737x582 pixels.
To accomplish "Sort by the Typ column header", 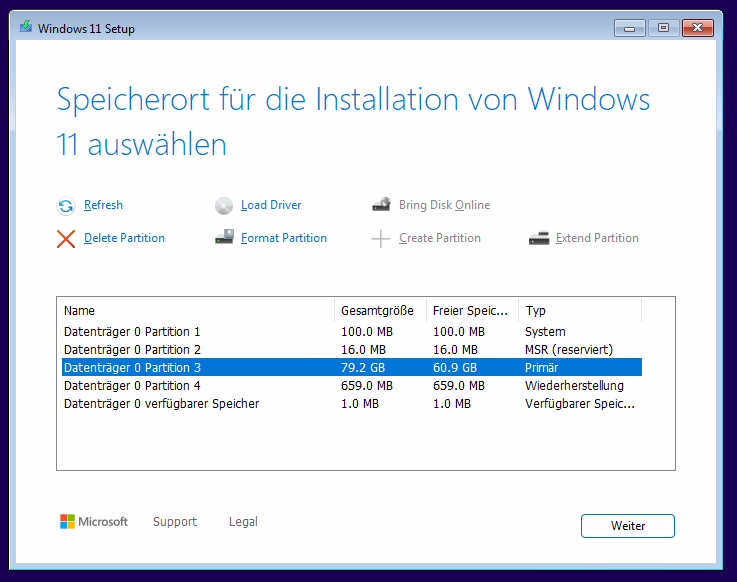I will [x=580, y=310].
